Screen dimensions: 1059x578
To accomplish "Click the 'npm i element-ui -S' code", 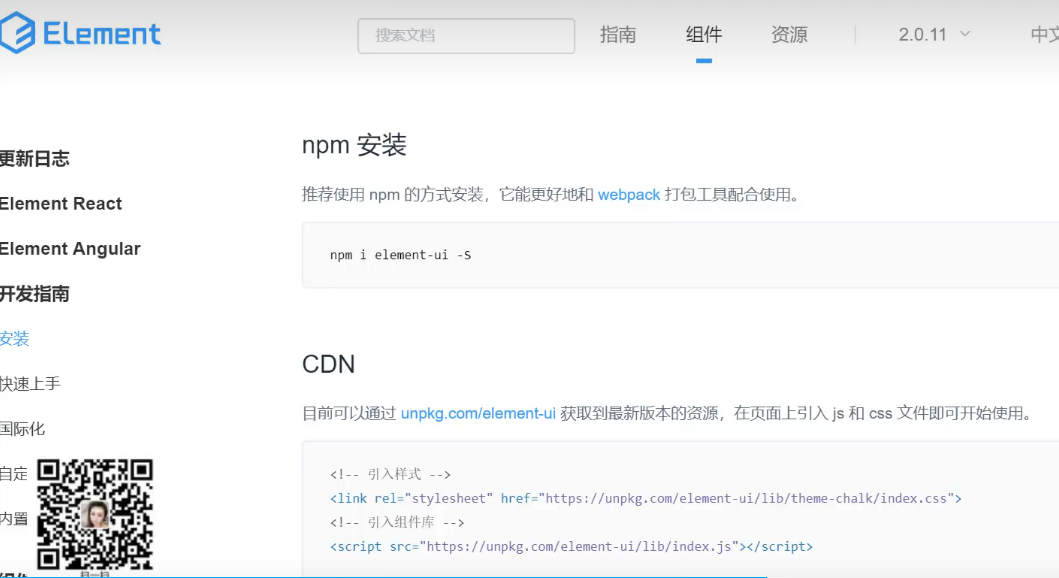I will point(401,255).
